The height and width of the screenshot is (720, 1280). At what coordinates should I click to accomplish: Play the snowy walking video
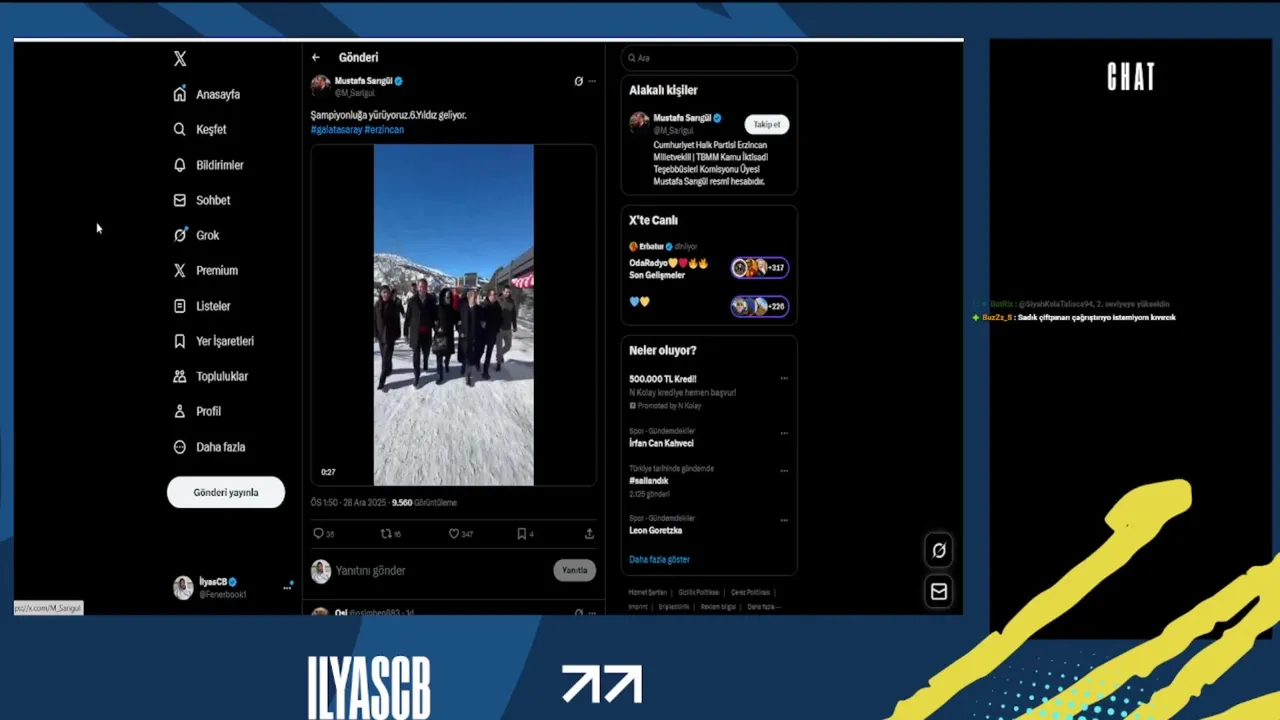click(x=454, y=315)
